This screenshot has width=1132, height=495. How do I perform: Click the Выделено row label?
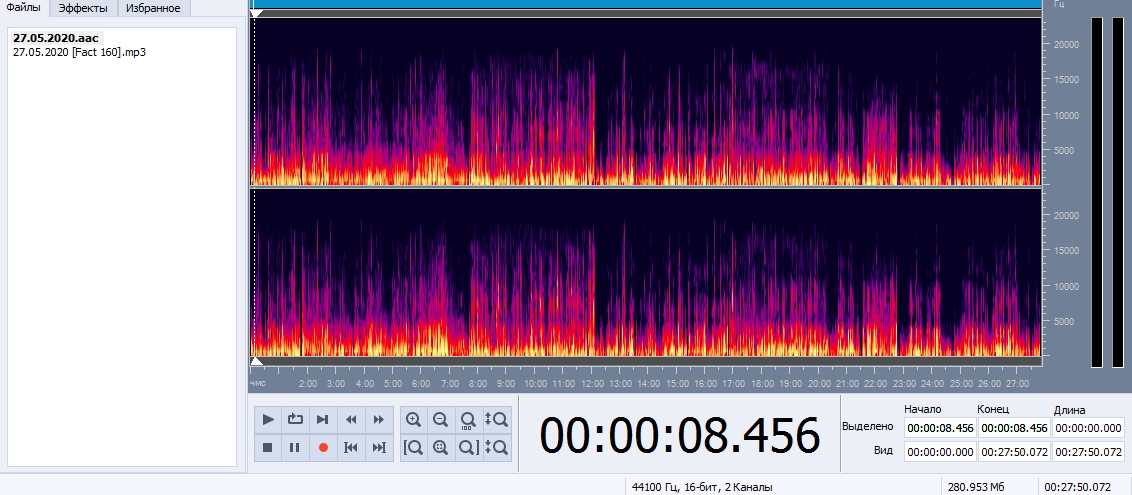point(868,426)
